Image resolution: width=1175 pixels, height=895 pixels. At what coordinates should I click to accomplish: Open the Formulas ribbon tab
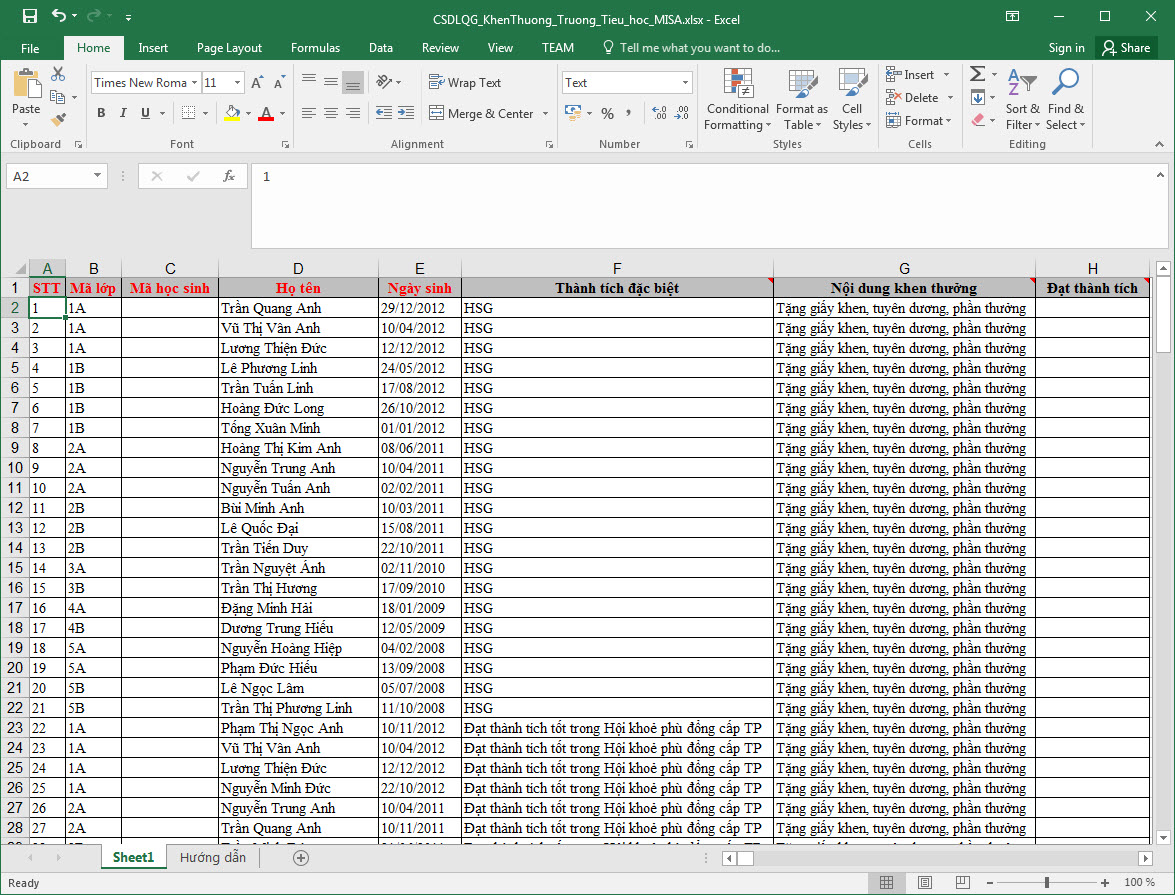pyautogui.click(x=315, y=47)
